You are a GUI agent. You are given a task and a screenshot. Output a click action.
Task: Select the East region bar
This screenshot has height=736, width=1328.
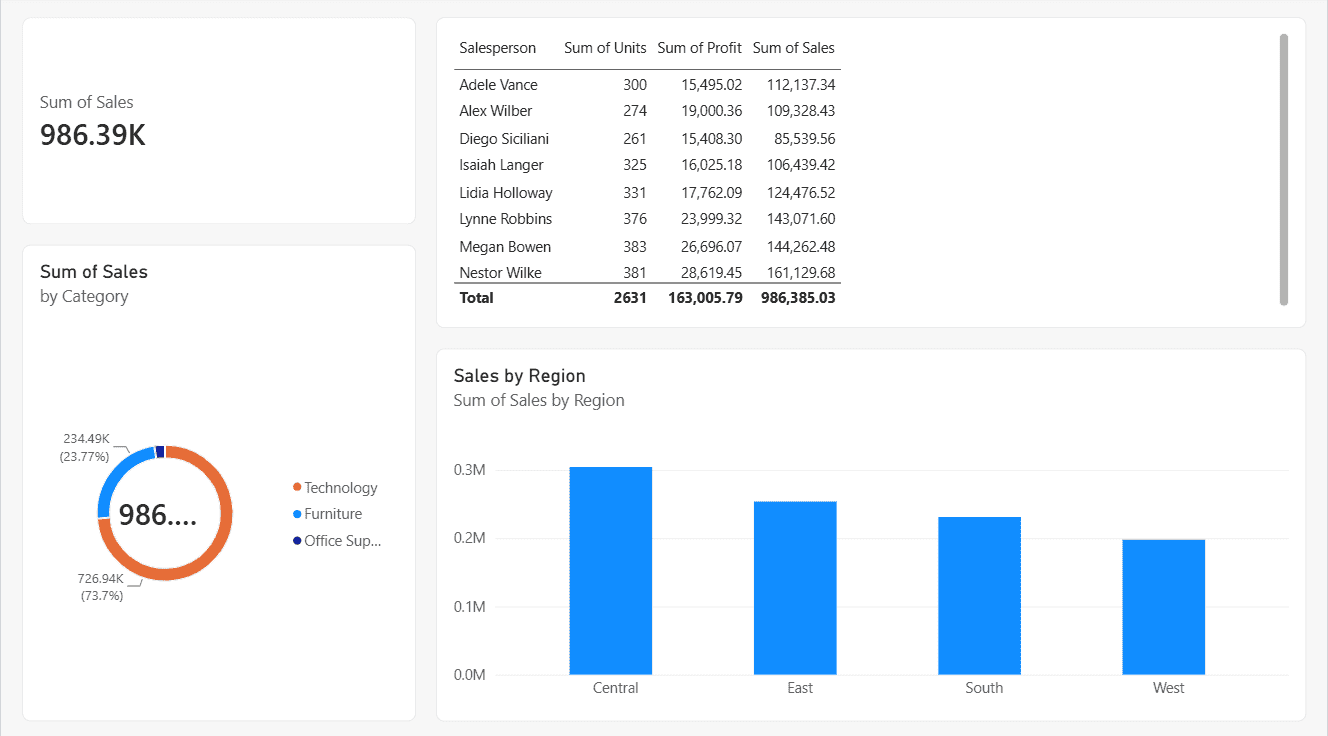click(x=795, y=588)
